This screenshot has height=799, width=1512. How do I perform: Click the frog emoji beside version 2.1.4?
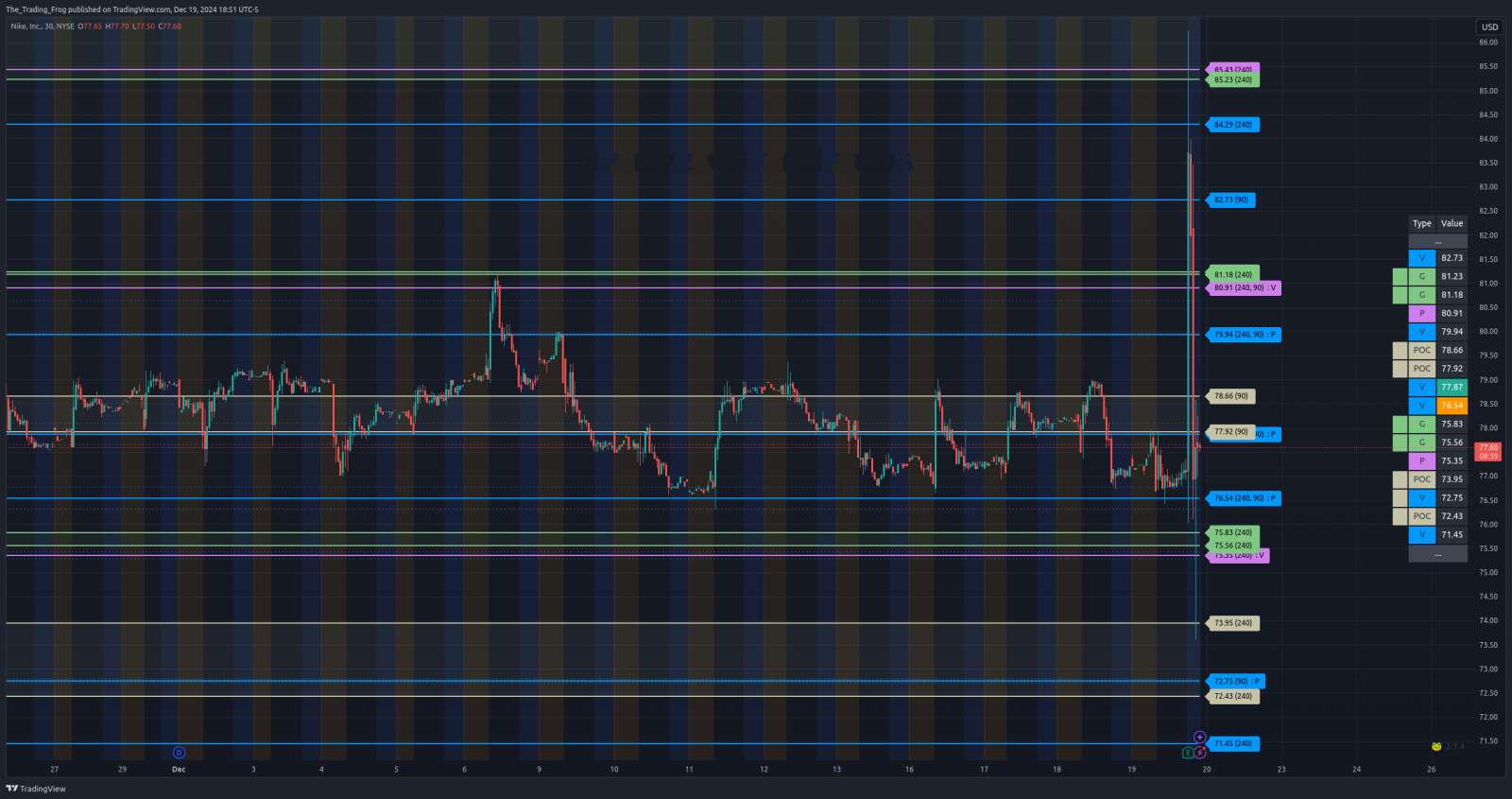(x=1436, y=746)
